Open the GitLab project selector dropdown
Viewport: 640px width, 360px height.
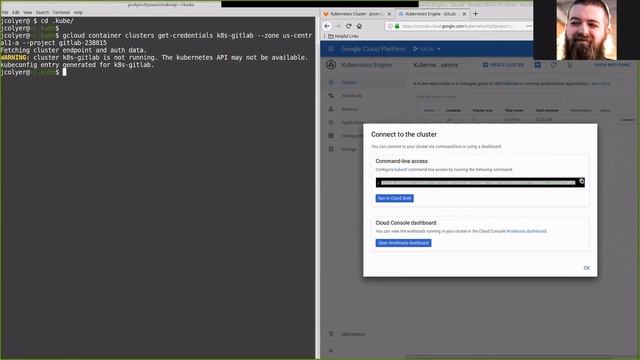point(427,49)
